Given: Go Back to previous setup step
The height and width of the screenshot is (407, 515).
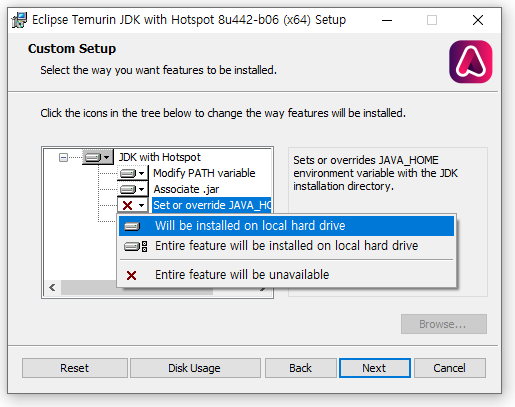Looking at the screenshot, I should (300, 368).
